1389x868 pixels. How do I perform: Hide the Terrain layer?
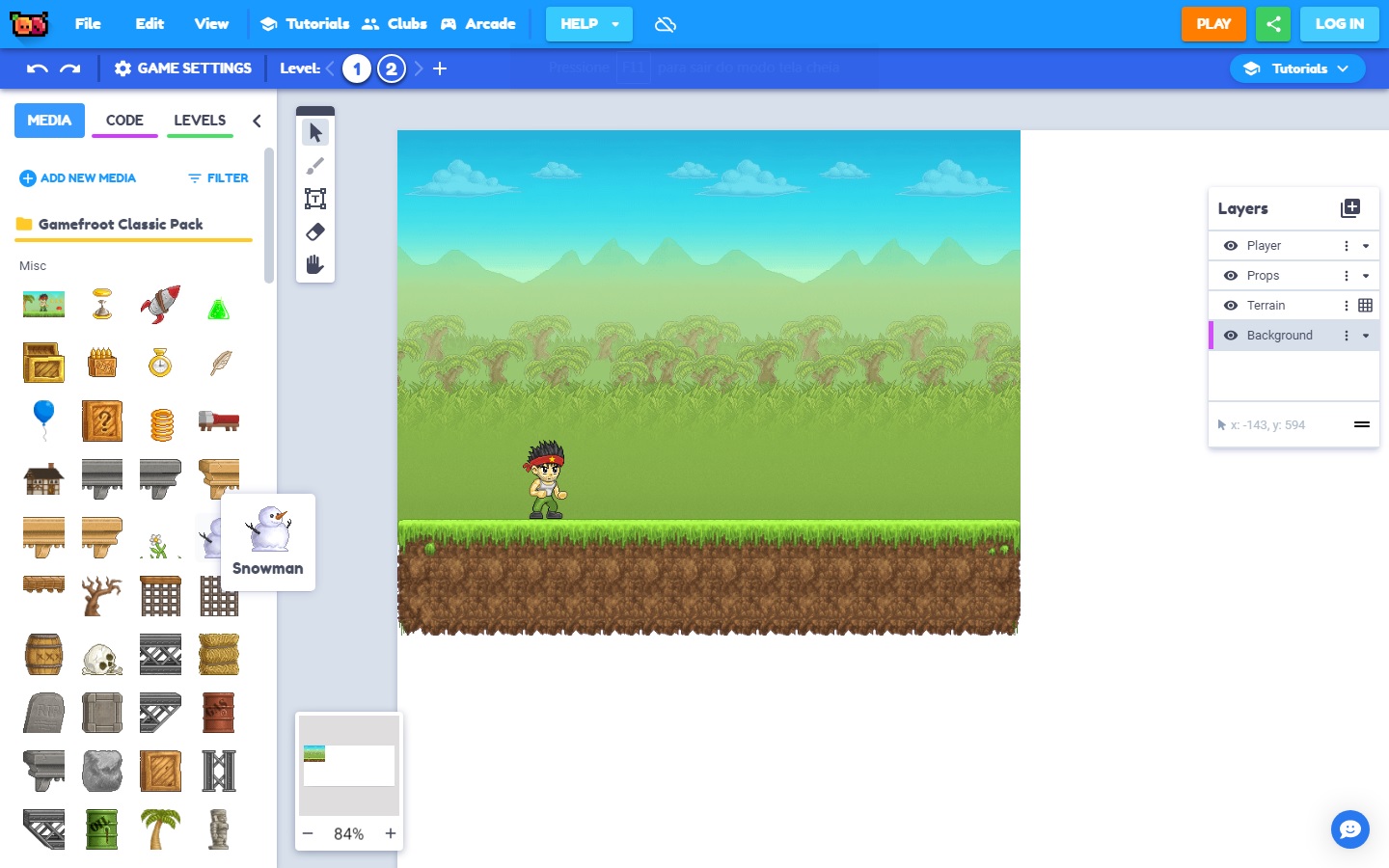pos(1230,305)
